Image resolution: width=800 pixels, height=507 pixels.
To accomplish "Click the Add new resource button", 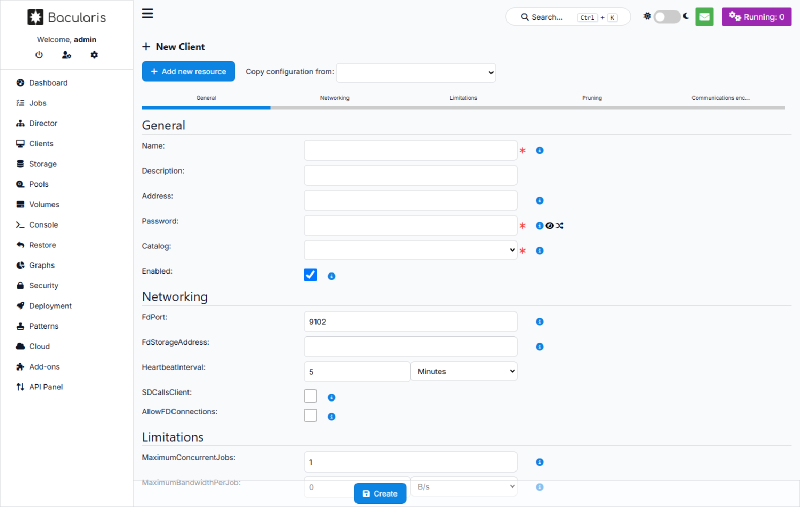I will 188,71.
